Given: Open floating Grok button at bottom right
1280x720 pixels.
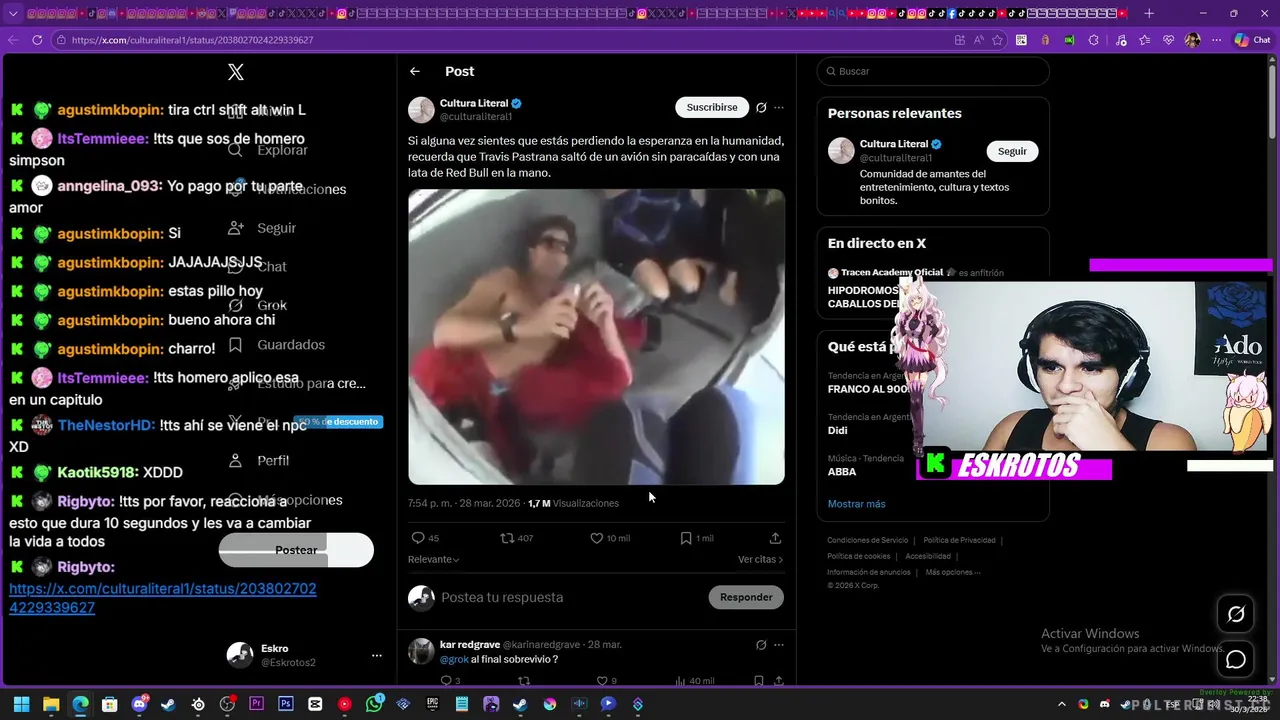Looking at the screenshot, I should click(1236, 614).
